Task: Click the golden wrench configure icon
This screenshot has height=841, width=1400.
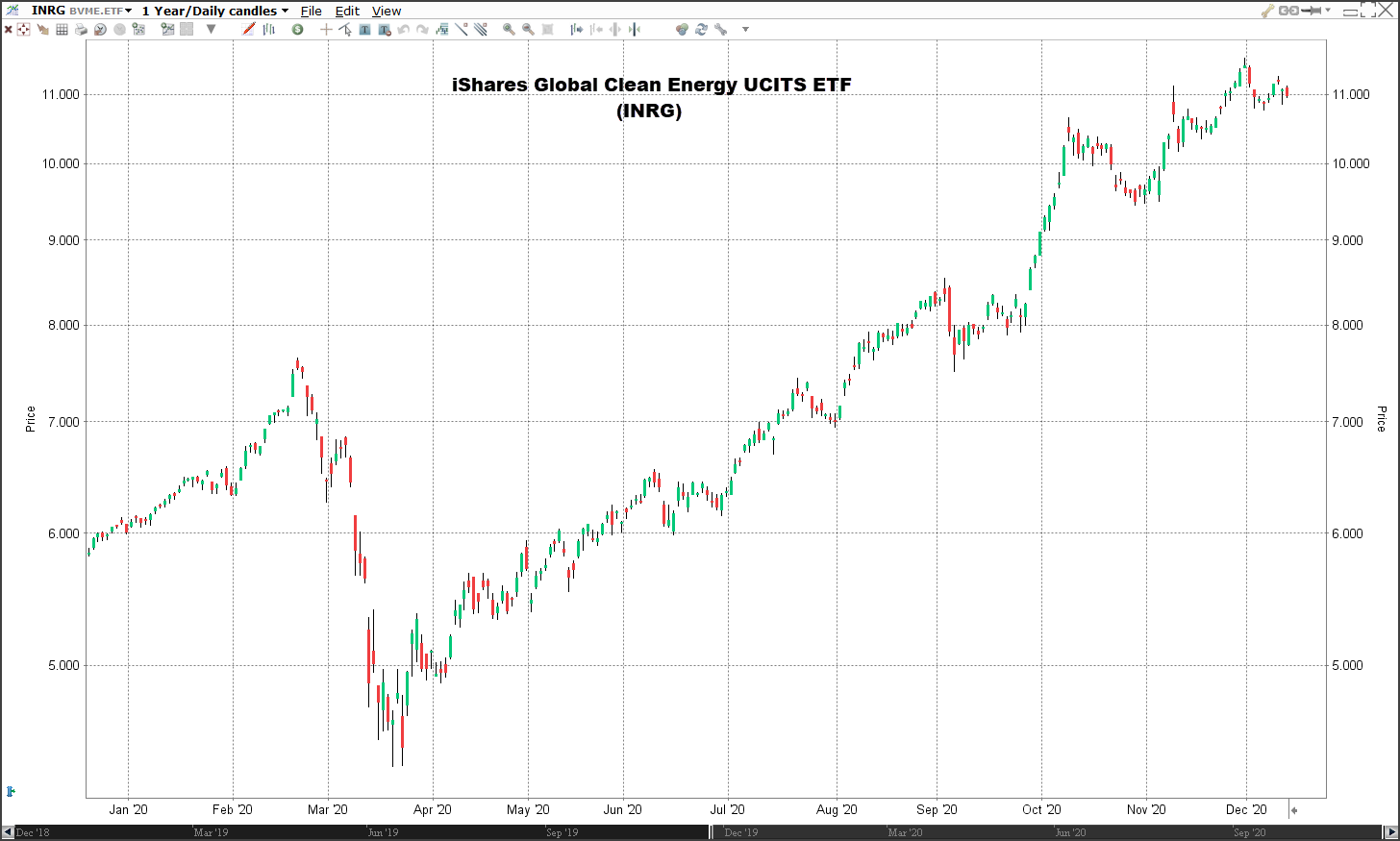Action: pyautogui.click(x=1268, y=11)
